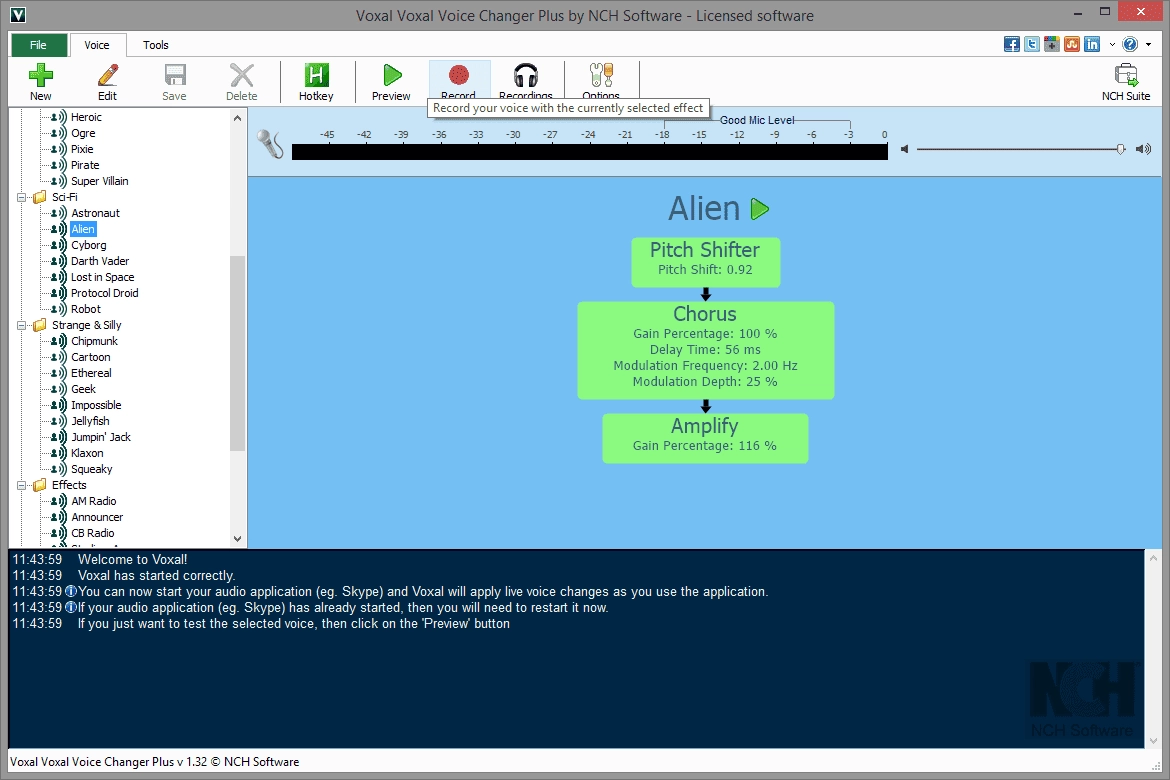The height and width of the screenshot is (780, 1170).
Task: Select the Squeaky voice
Action: (92, 469)
